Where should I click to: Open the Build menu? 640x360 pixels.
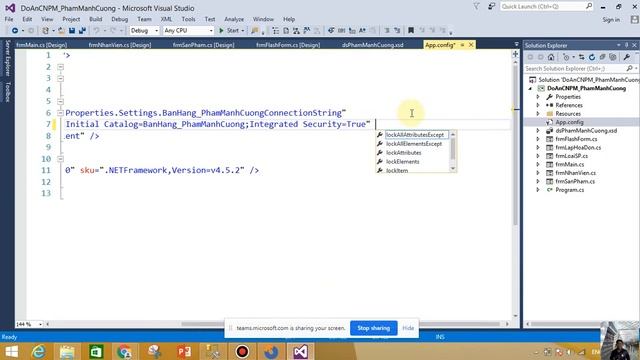(x=96, y=19)
